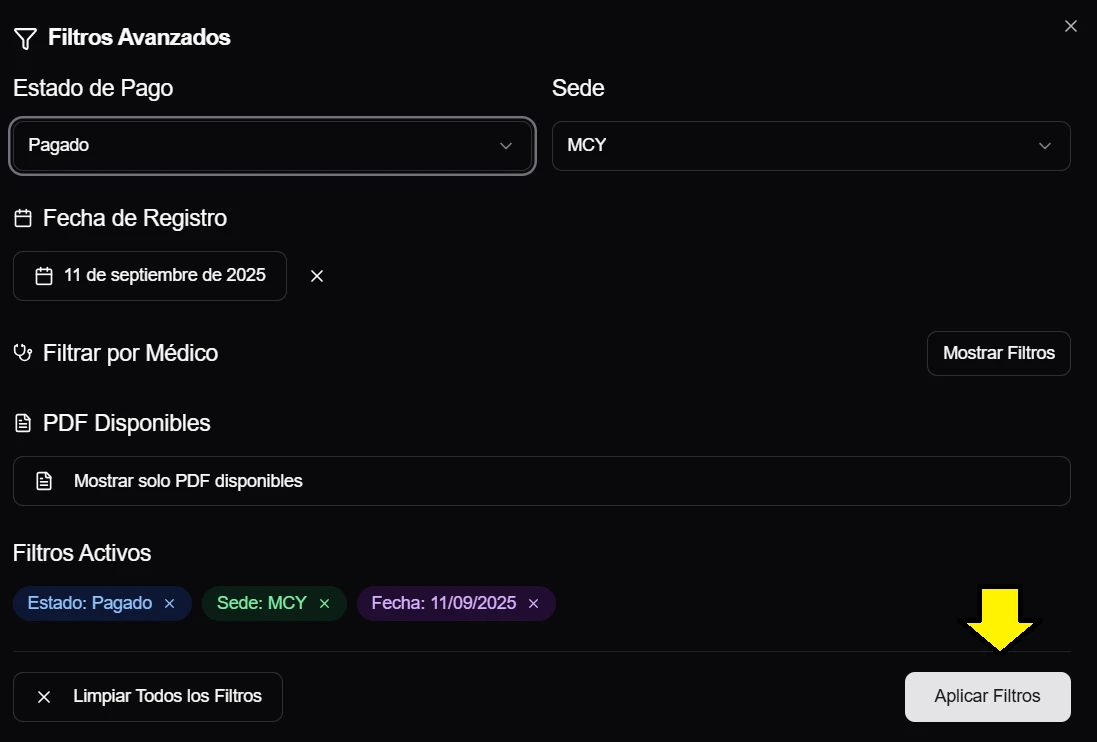Screen dimensions: 1097x742
Task: Clear the selected registration date
Action: [x=317, y=276]
